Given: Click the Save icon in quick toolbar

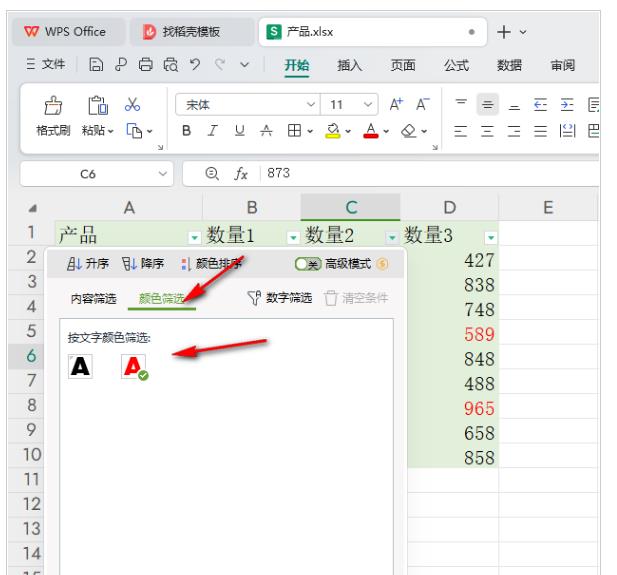Looking at the screenshot, I should click(x=96, y=64).
